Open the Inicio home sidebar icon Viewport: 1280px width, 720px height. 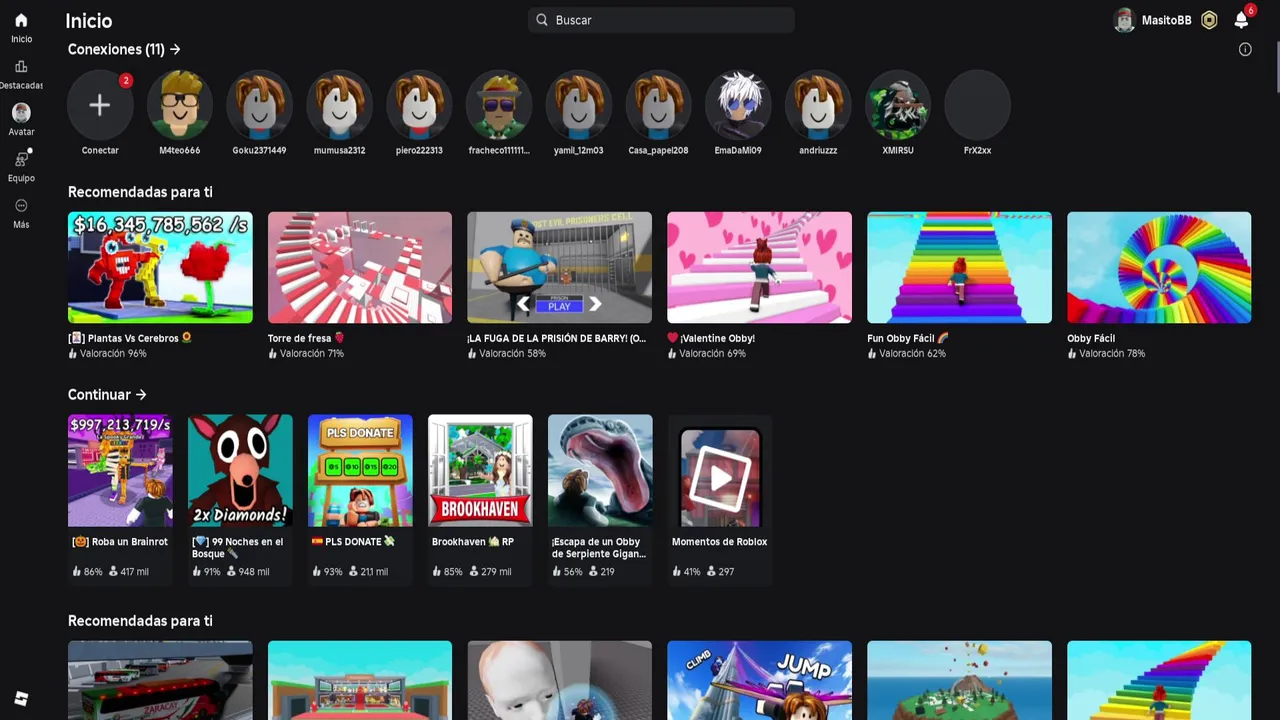click(x=21, y=21)
